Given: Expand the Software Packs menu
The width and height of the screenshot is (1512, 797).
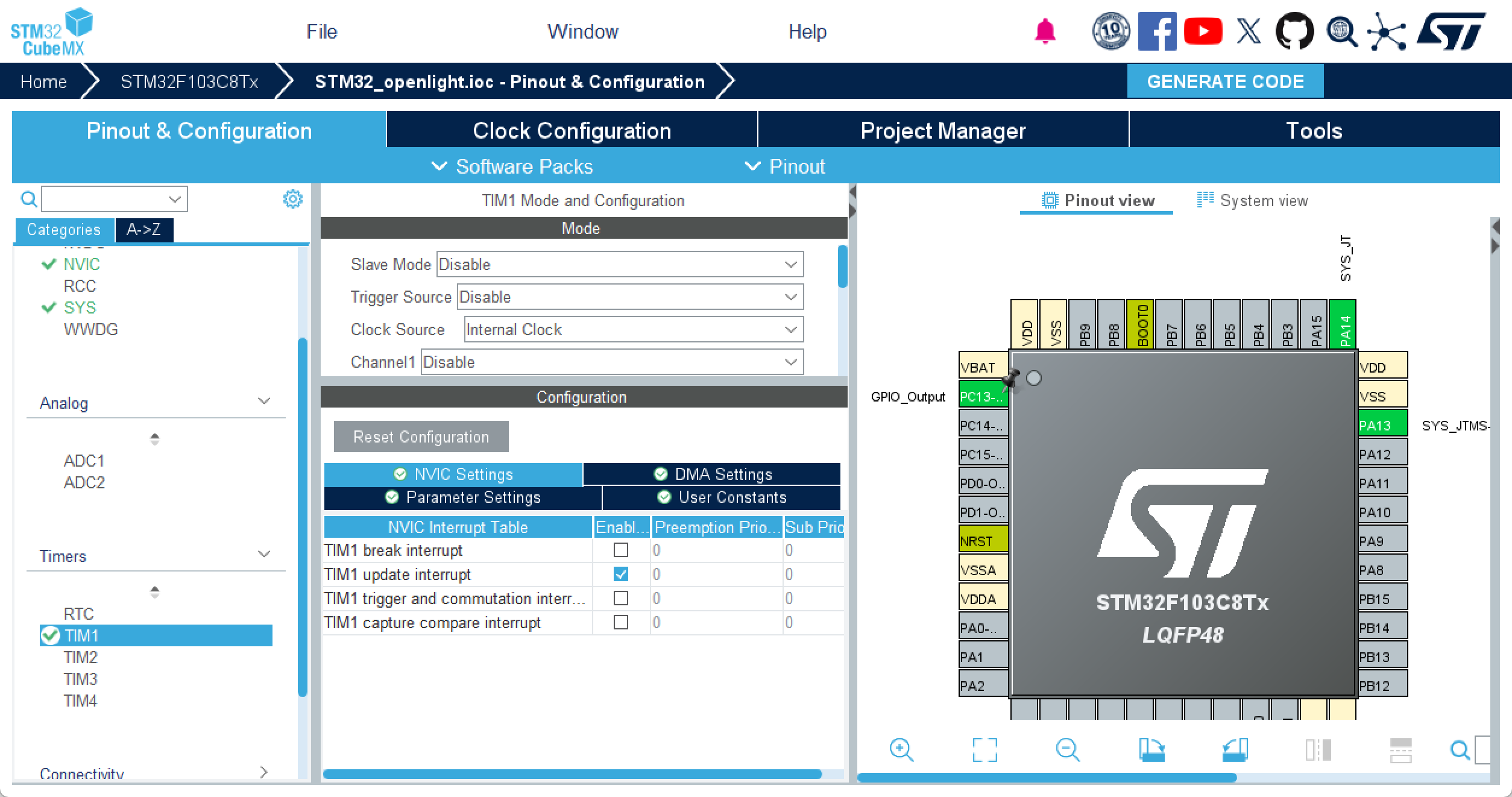Looking at the screenshot, I should tap(512, 166).
